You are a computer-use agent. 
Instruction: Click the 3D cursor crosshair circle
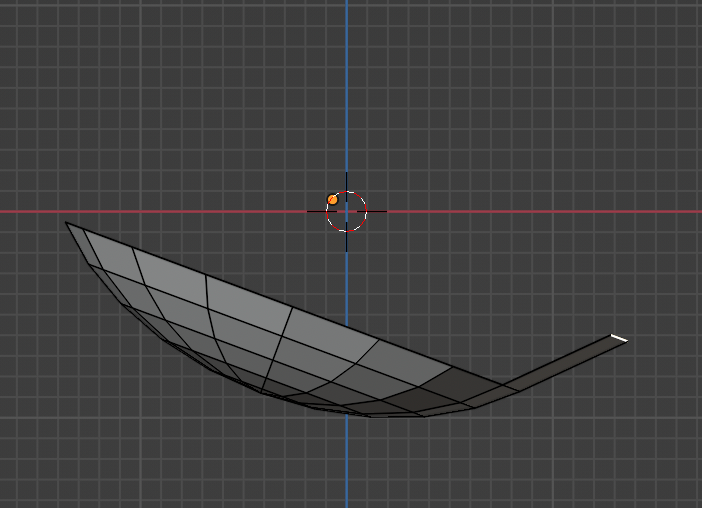coord(347,212)
